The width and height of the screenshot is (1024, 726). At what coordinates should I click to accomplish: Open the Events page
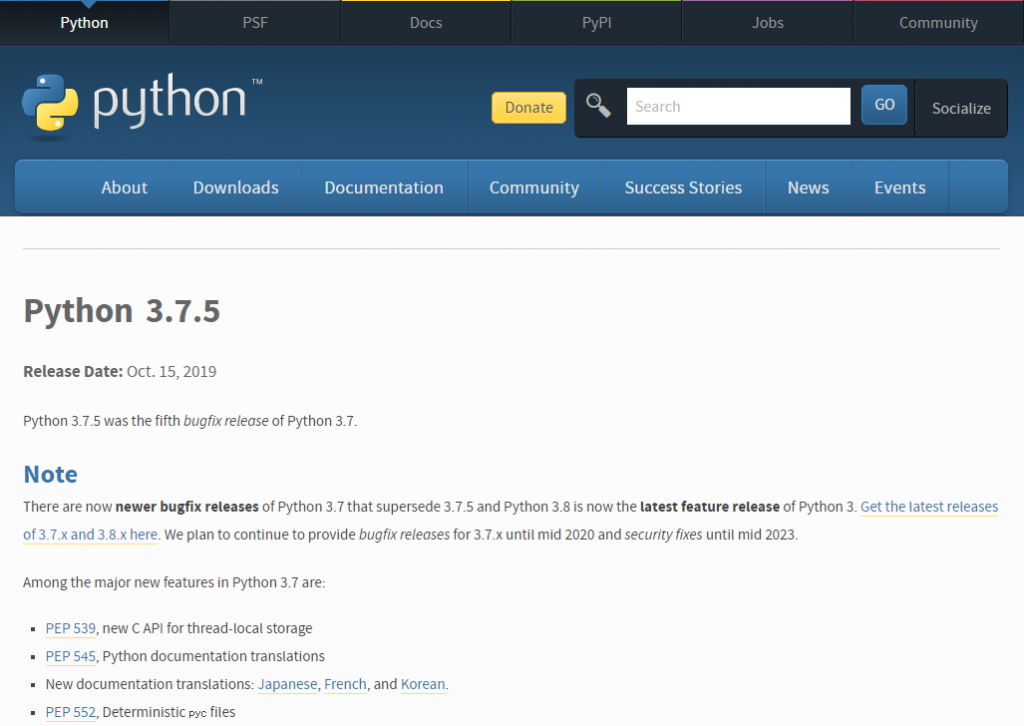[x=899, y=187]
